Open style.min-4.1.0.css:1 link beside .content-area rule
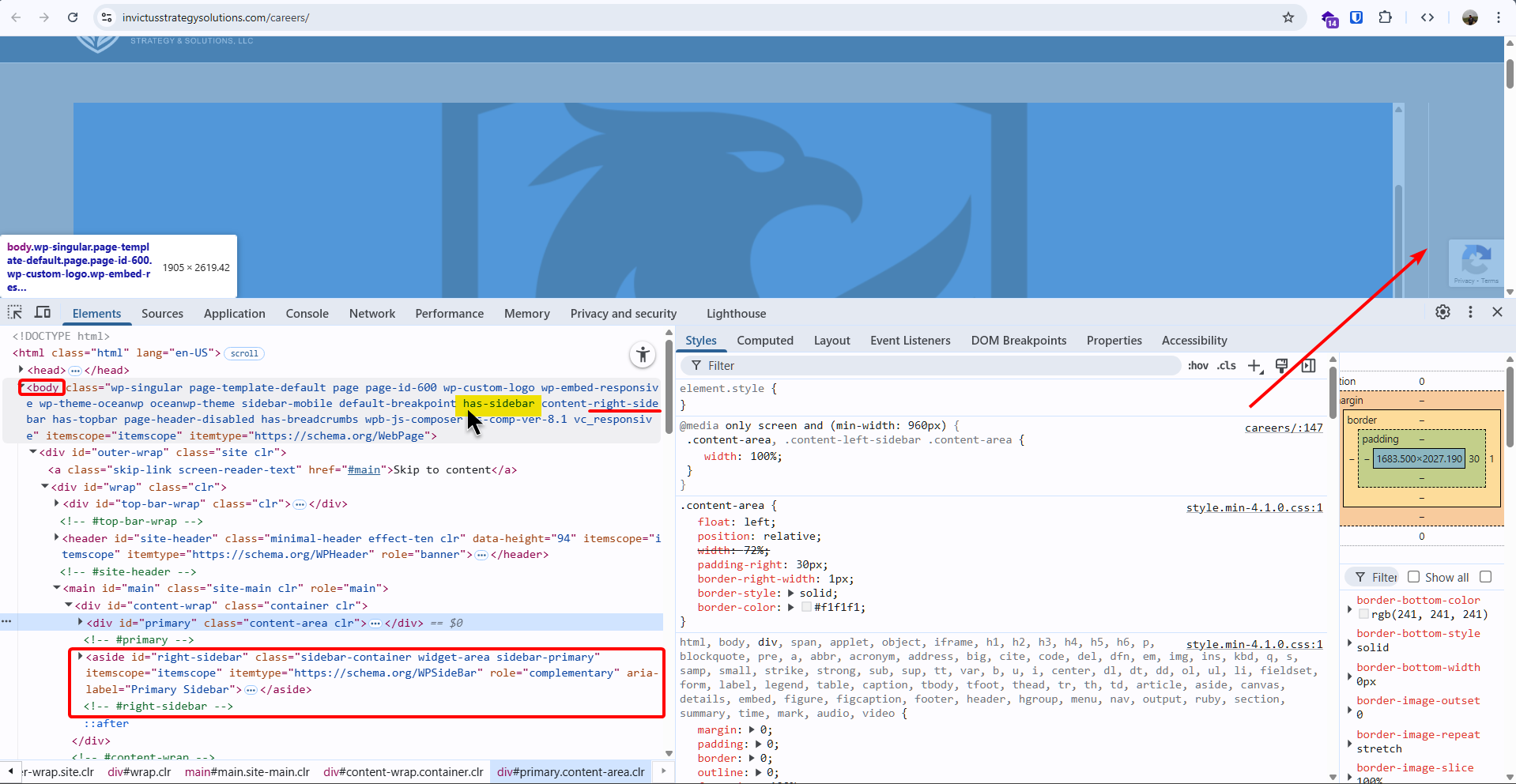Screen dimensions: 1516x784 tap(1254, 507)
